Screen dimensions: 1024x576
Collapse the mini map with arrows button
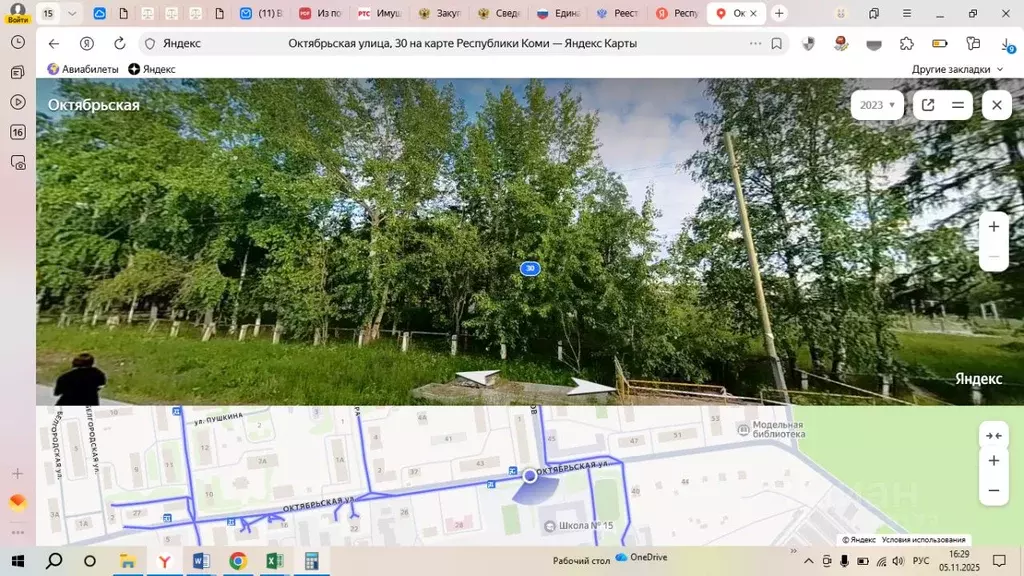[993, 435]
